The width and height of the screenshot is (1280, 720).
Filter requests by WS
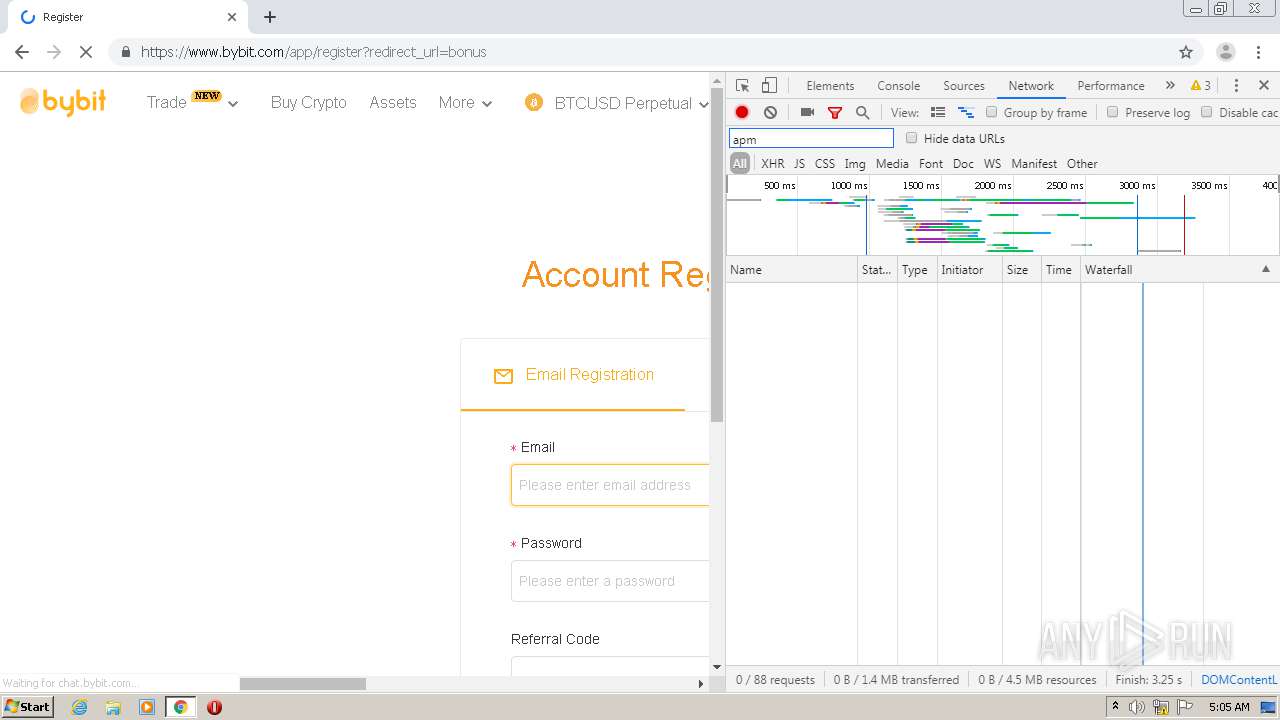[992, 164]
